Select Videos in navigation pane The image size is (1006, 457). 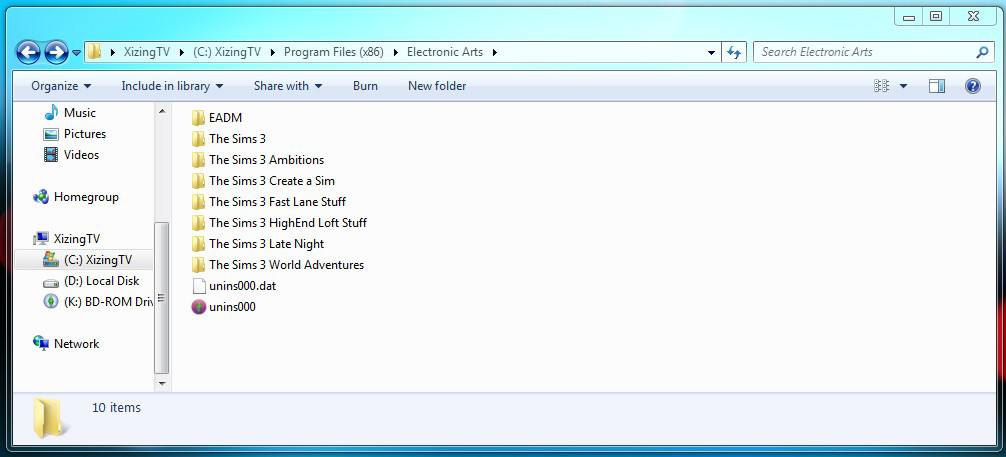(81, 155)
